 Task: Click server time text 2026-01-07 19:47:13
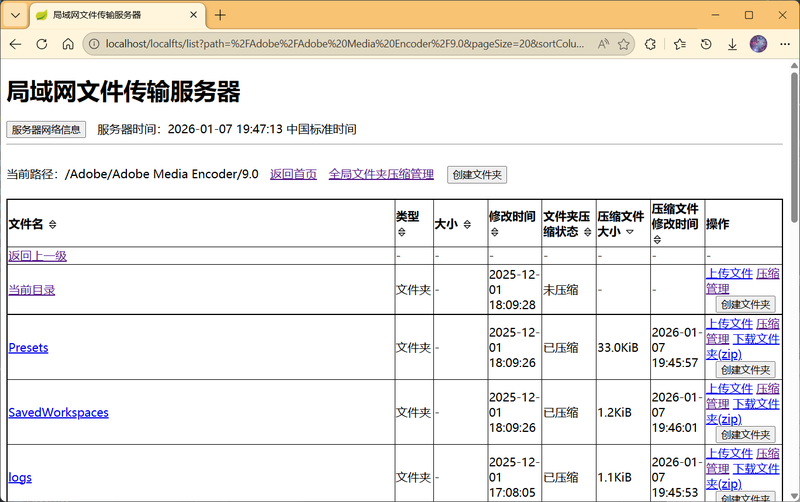[x=225, y=130]
